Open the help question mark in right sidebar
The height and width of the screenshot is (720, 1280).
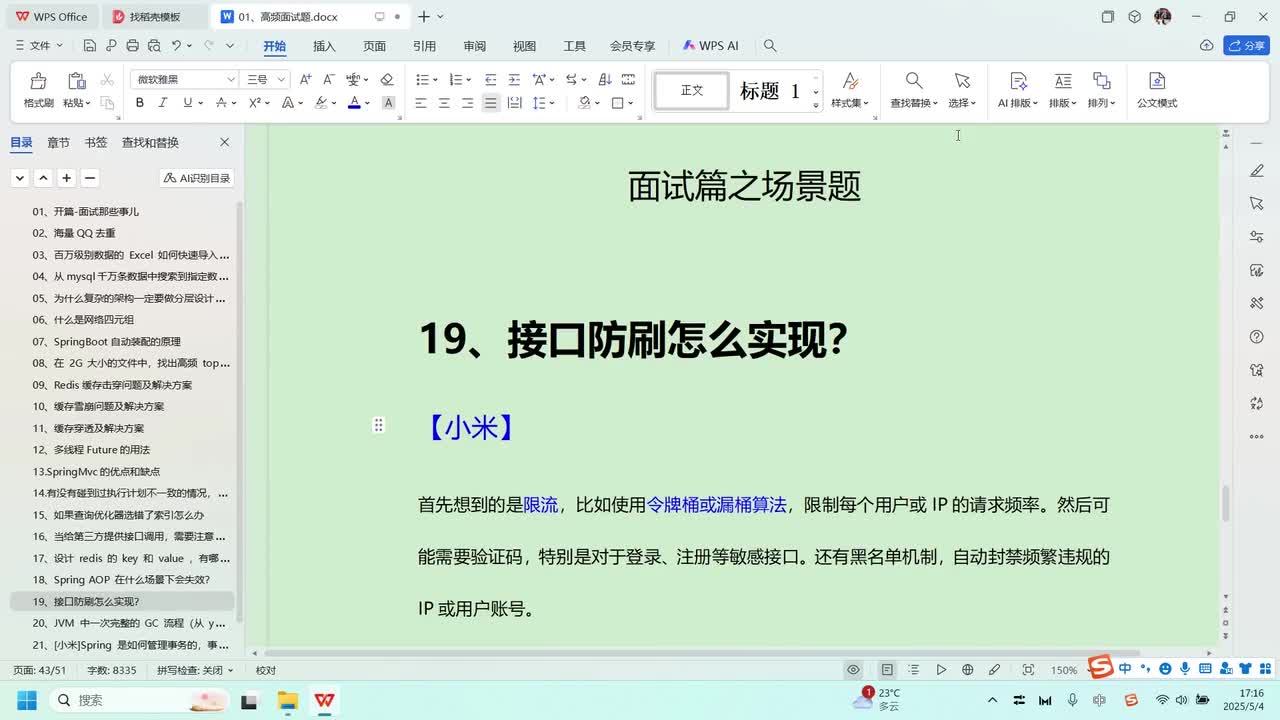[x=1257, y=337]
